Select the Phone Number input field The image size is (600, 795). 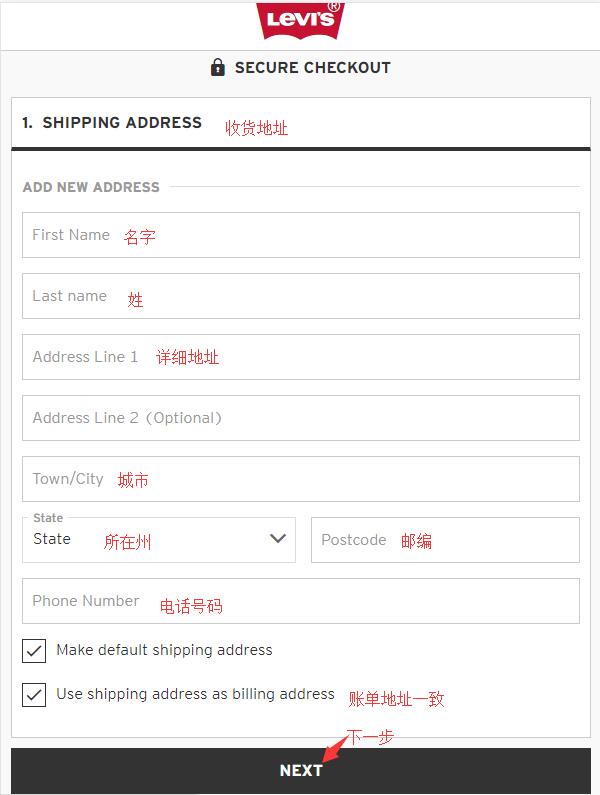301,601
